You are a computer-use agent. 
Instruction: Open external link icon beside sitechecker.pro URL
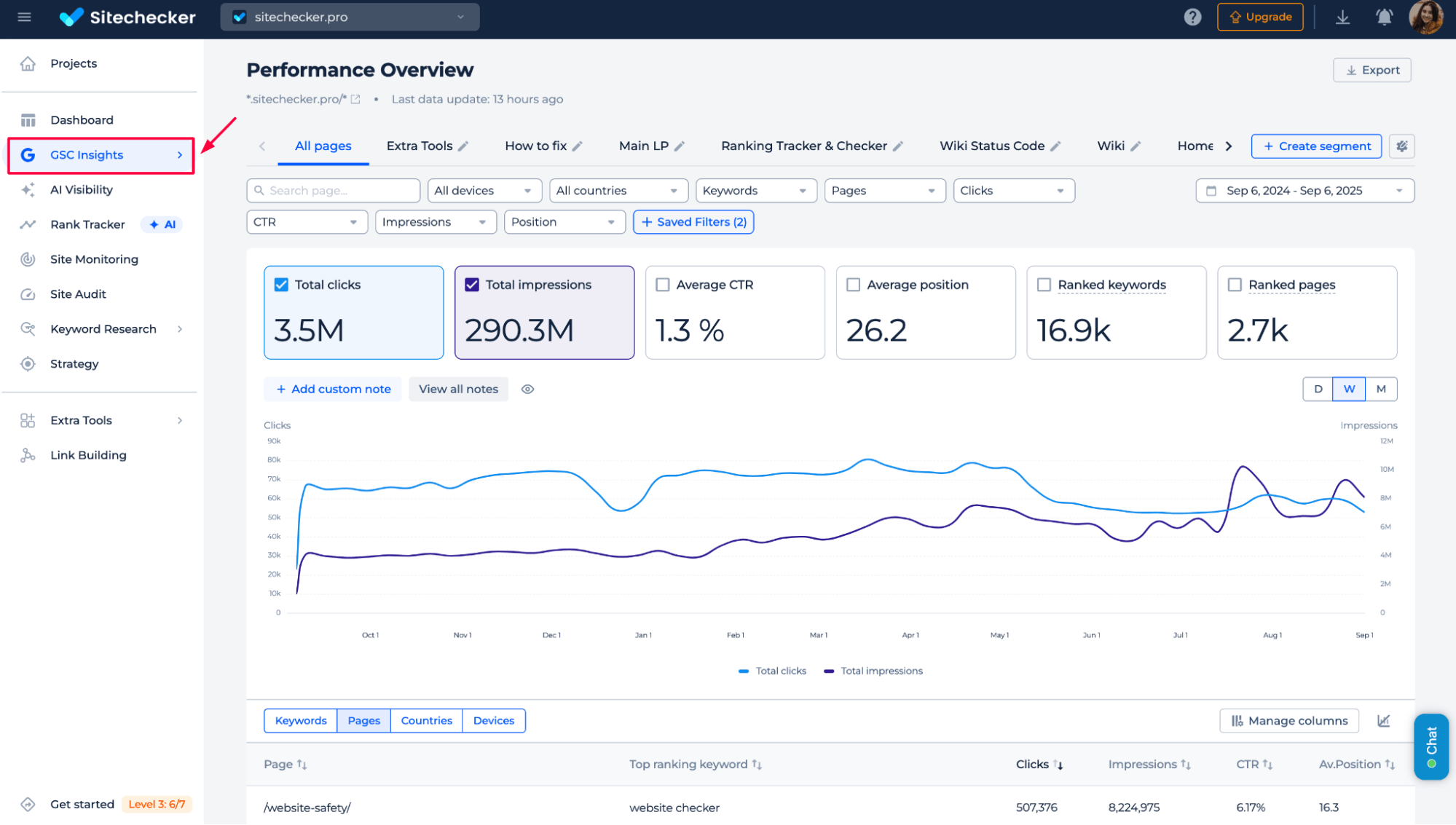tap(355, 99)
